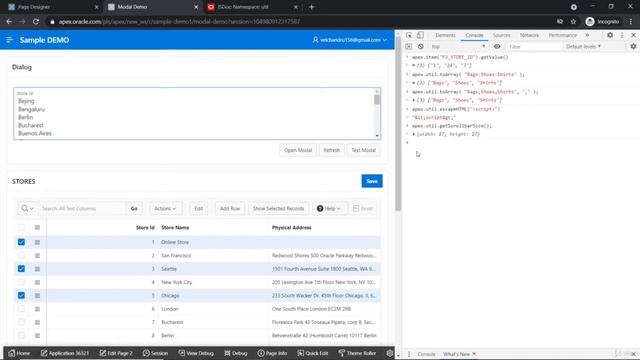Viewport: 640px width, 360px height.
Task: Open the user account dropdown
Action: [350, 40]
